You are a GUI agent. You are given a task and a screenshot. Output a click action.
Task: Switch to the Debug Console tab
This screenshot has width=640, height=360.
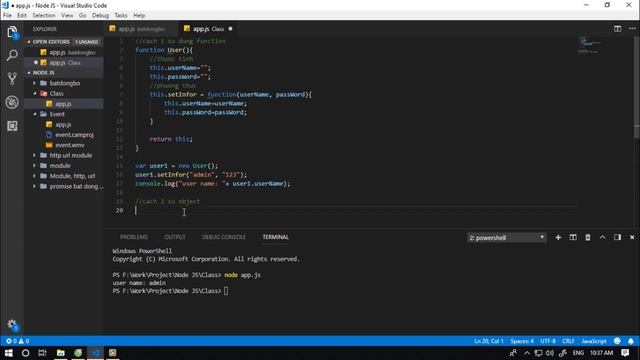pos(224,237)
